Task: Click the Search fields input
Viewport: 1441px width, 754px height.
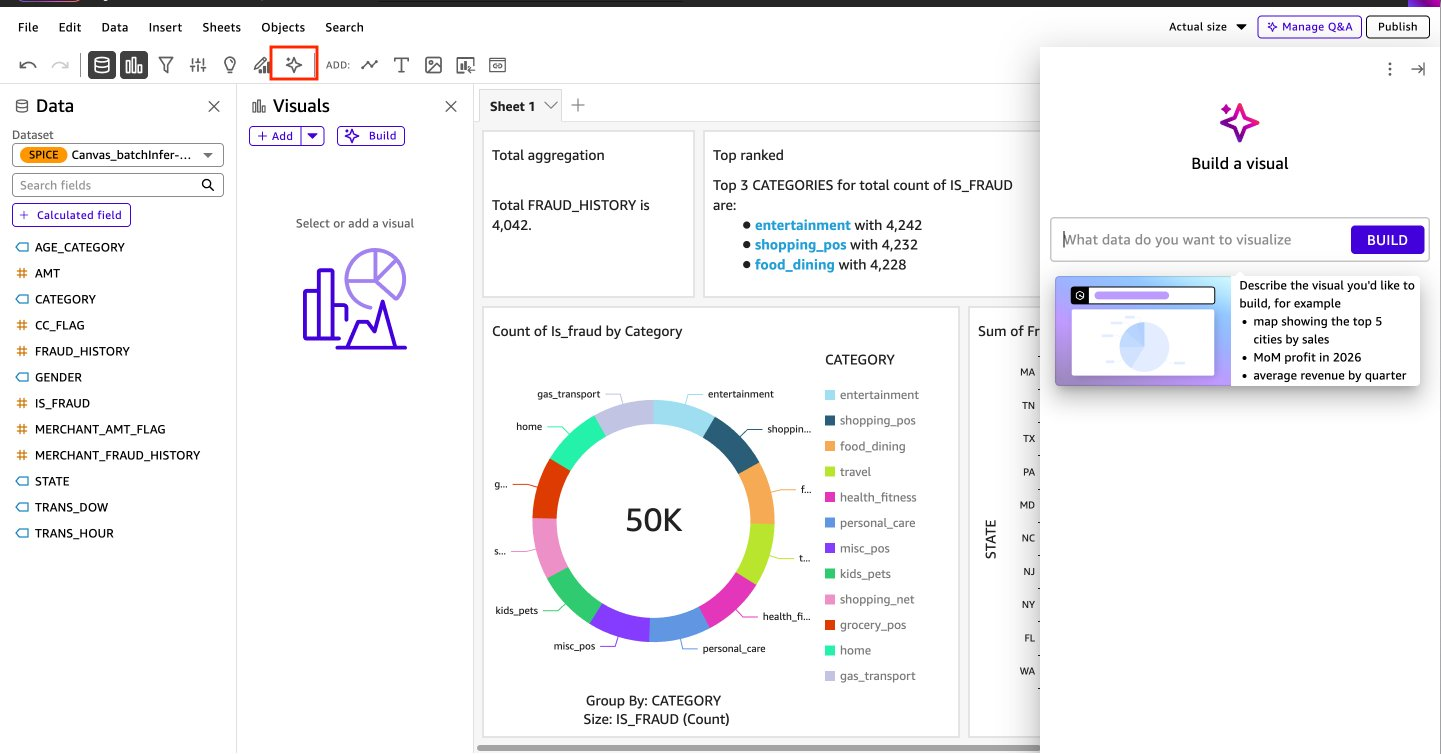Action: [118, 185]
